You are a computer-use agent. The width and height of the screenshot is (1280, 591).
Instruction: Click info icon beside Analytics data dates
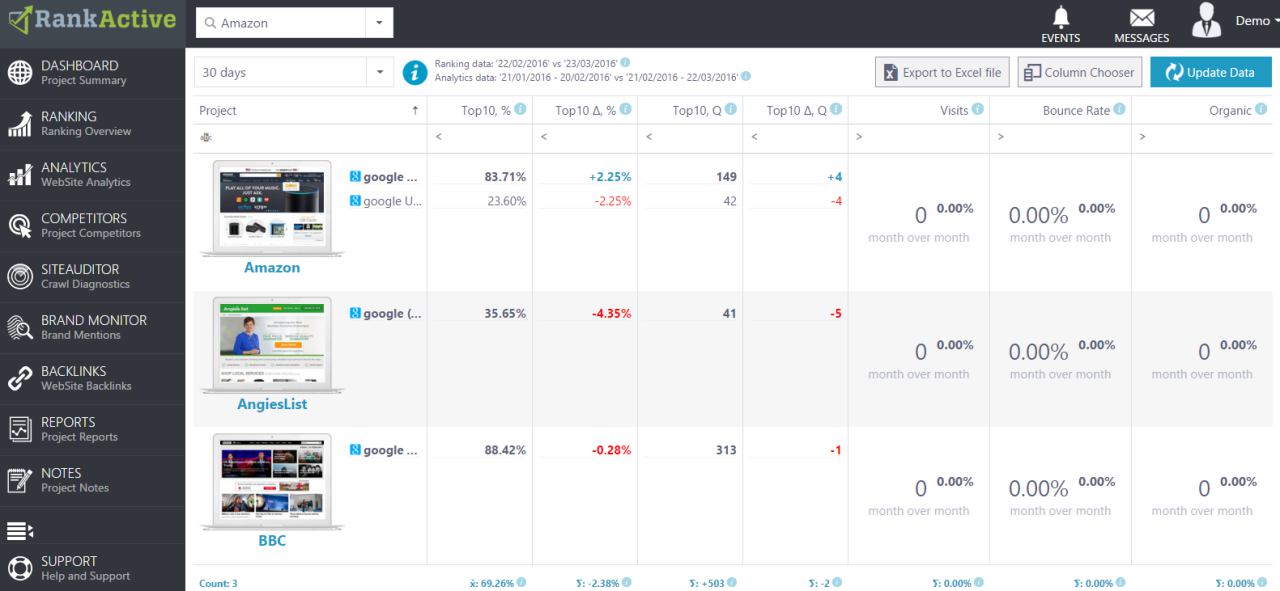[x=746, y=77]
